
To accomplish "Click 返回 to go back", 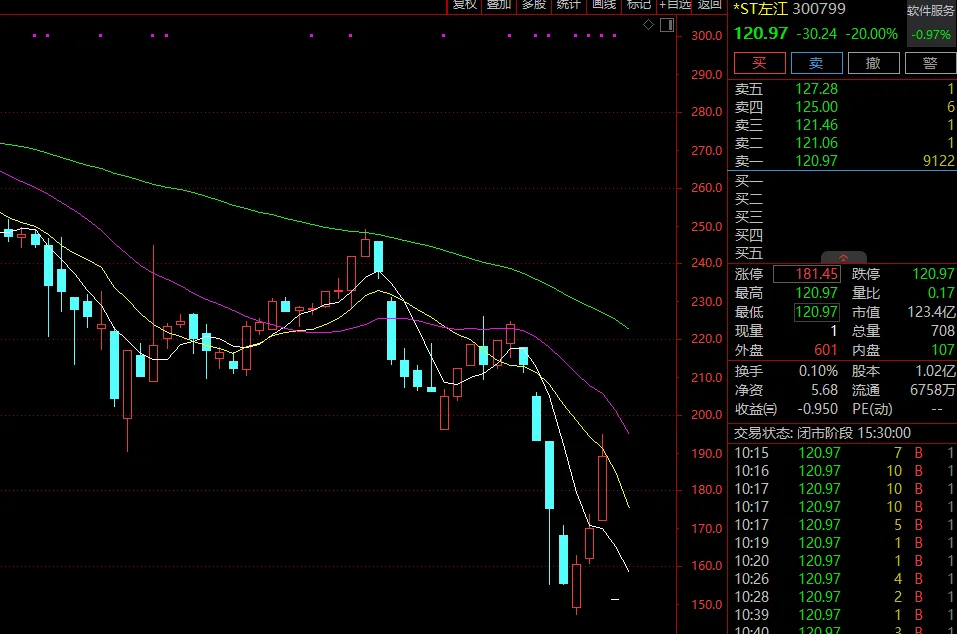I will [x=709, y=5].
